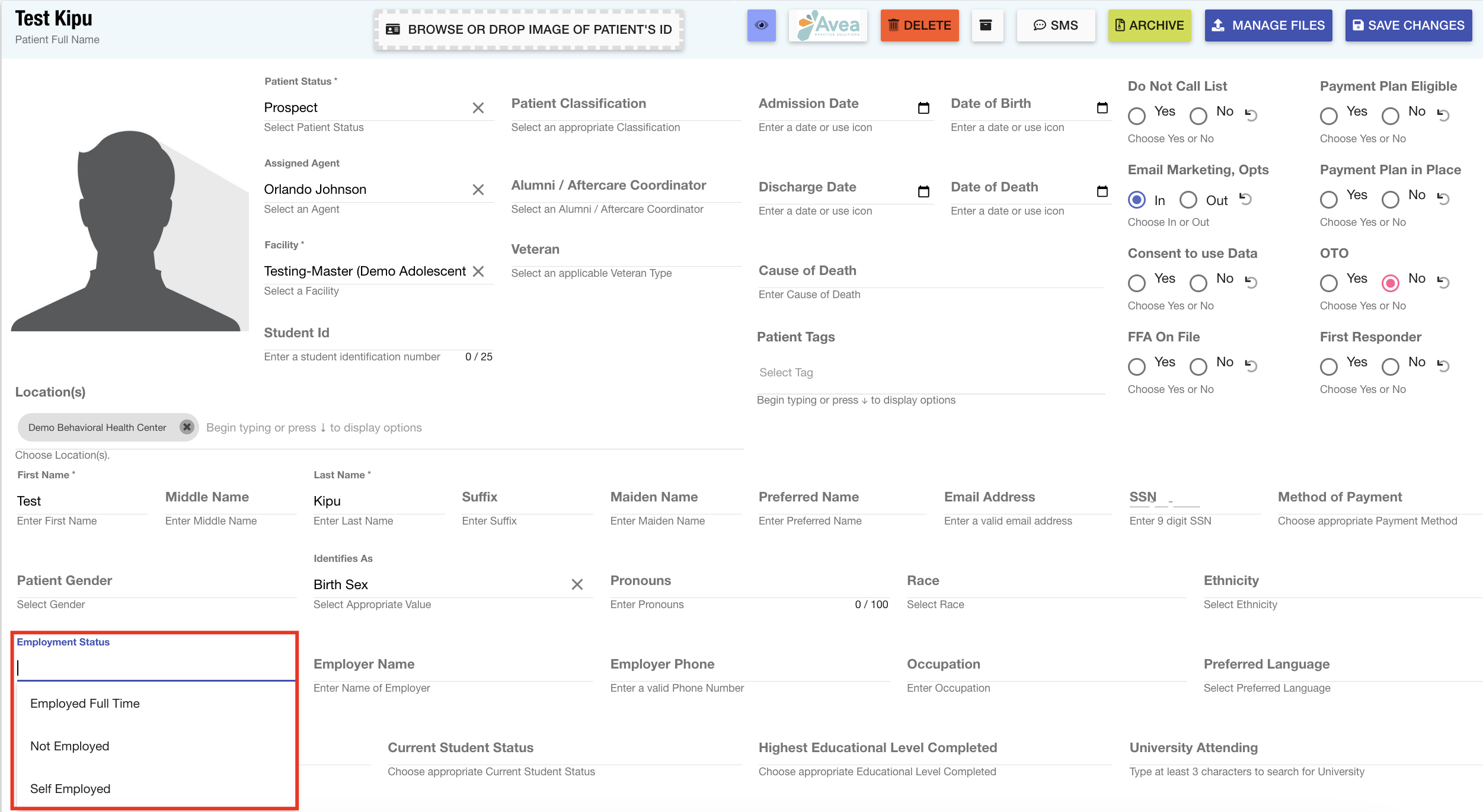
Task: Reset the OTO radio selection
Action: tap(1443, 283)
